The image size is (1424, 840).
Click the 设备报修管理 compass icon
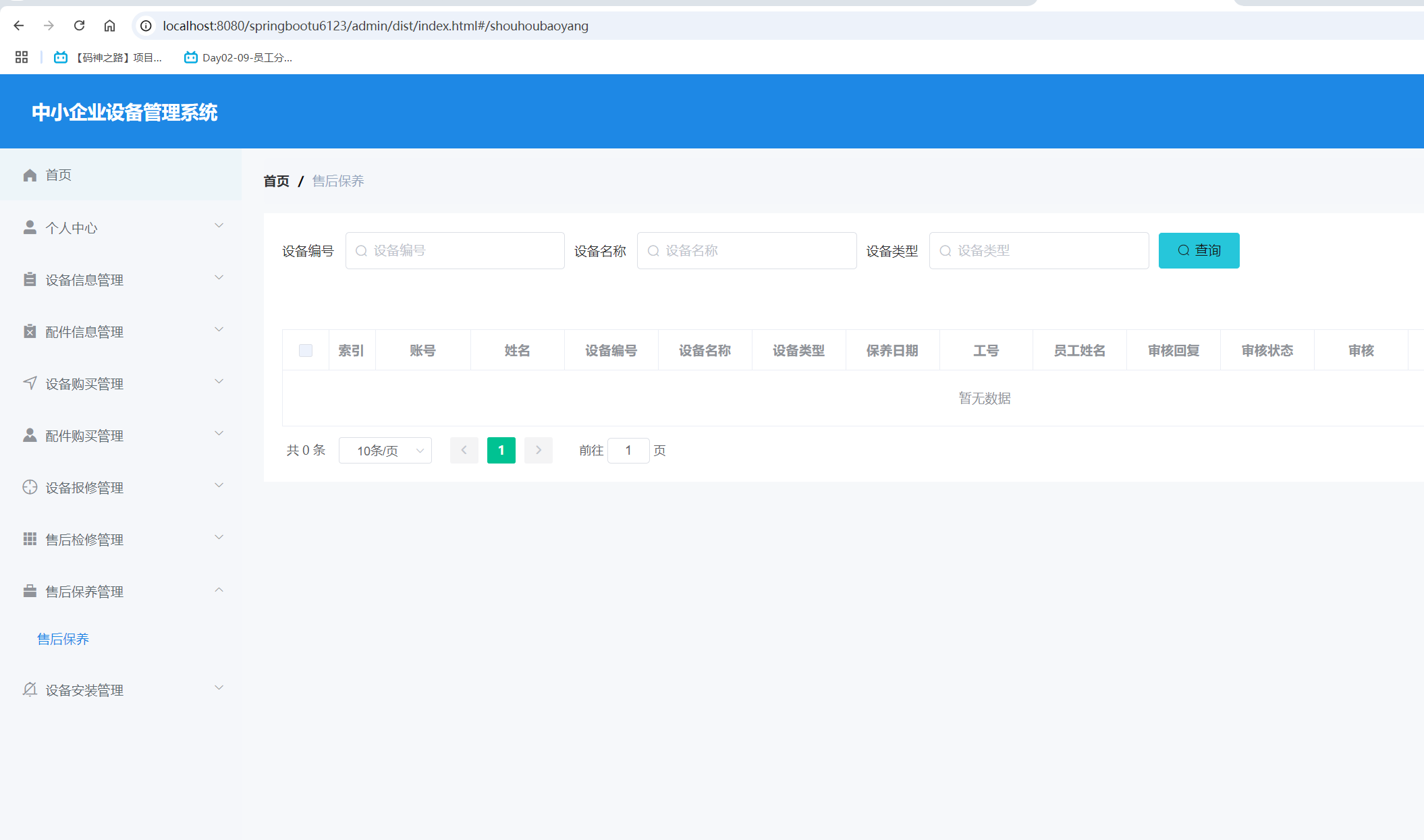point(30,487)
